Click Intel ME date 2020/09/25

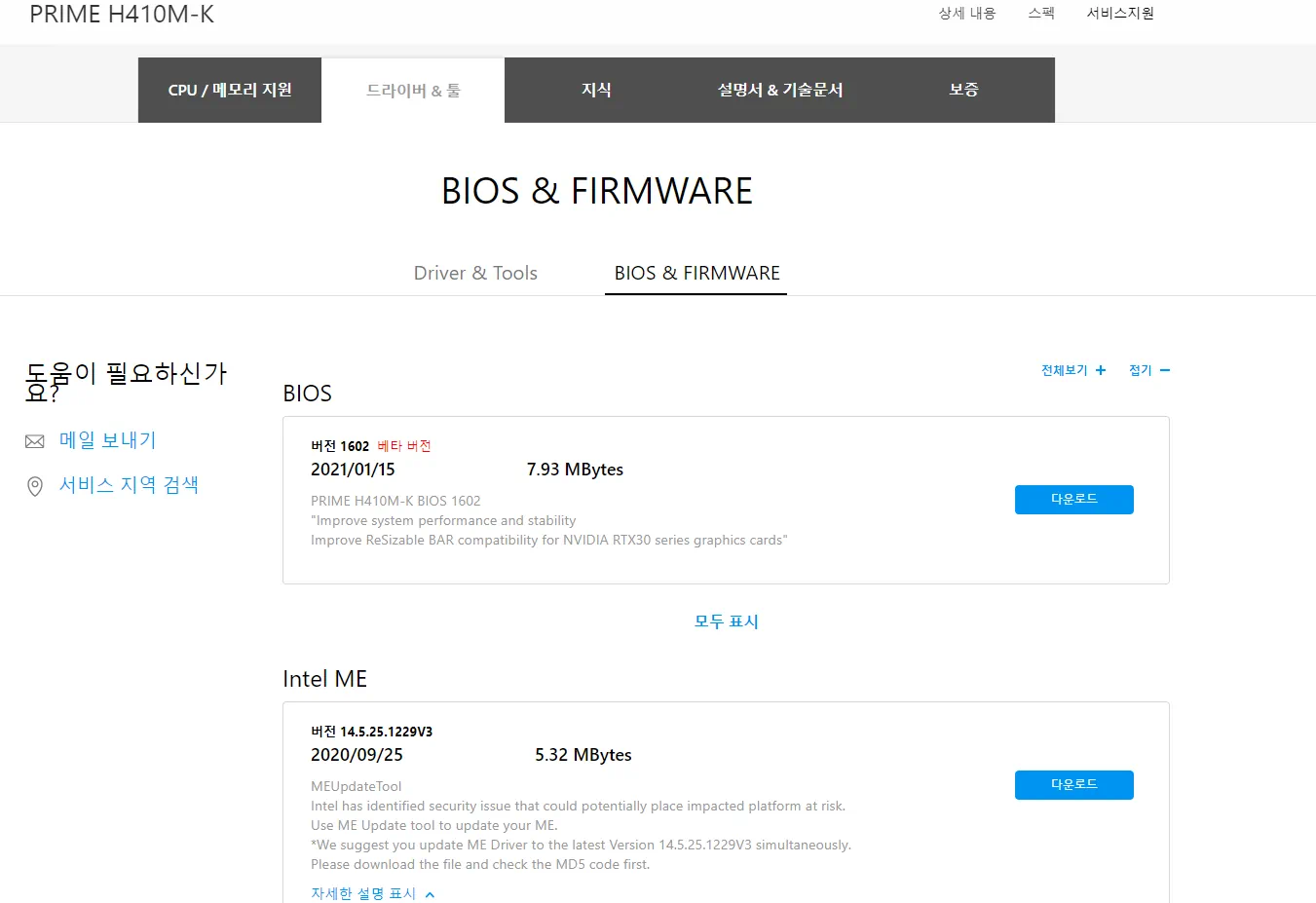click(x=357, y=755)
